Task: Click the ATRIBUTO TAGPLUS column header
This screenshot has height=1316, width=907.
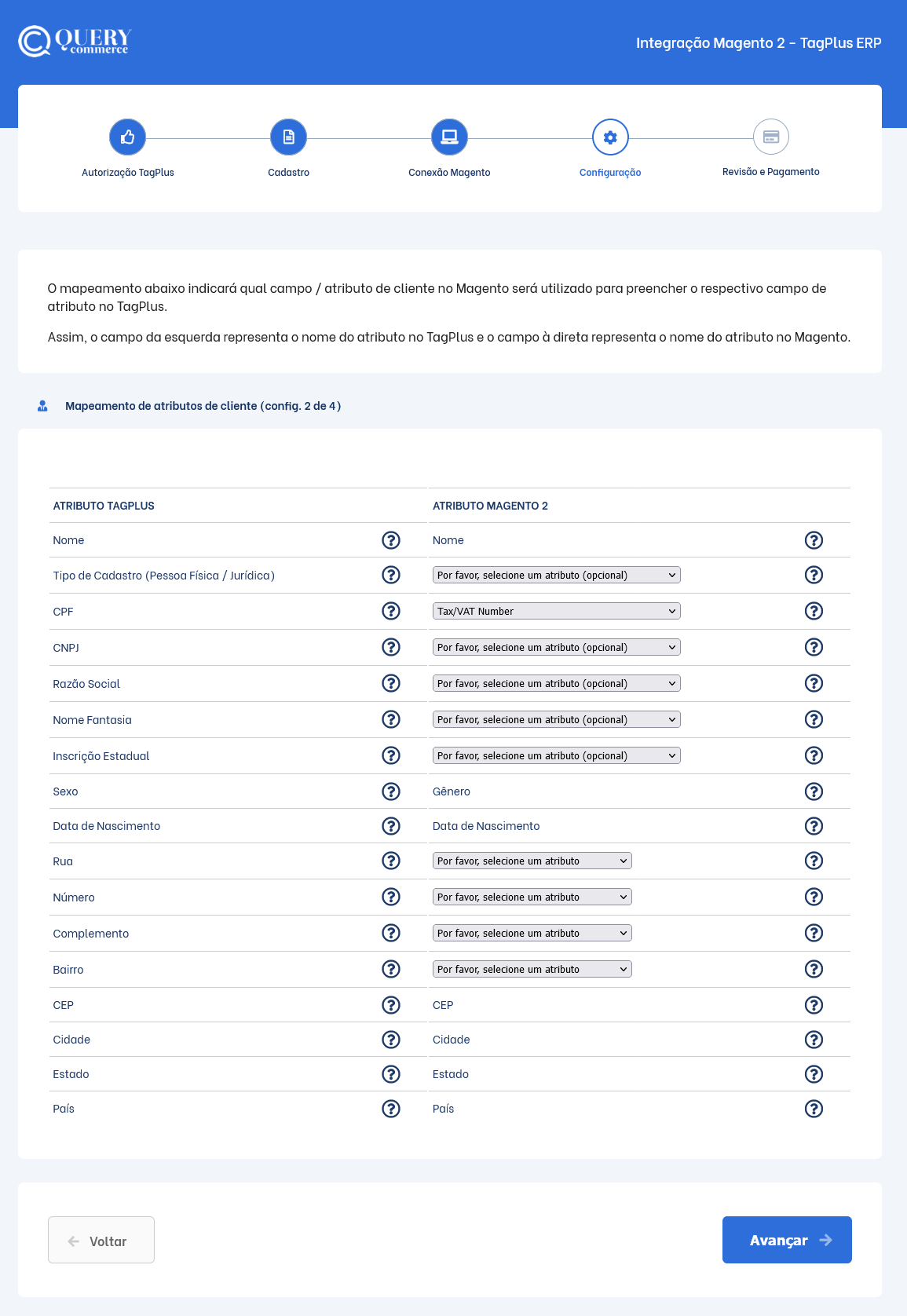Action: tap(104, 506)
